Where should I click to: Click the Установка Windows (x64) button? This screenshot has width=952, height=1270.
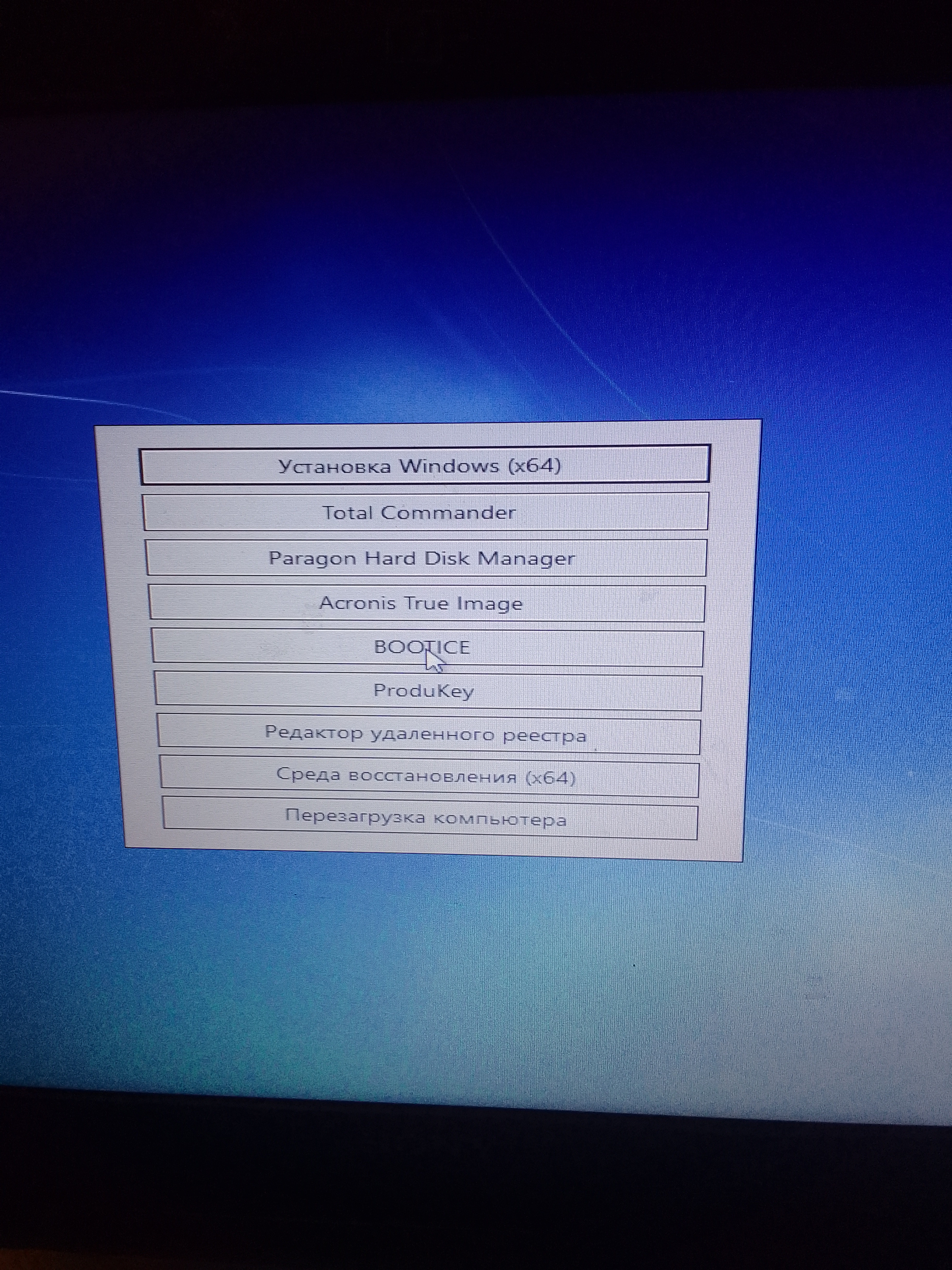pos(425,465)
